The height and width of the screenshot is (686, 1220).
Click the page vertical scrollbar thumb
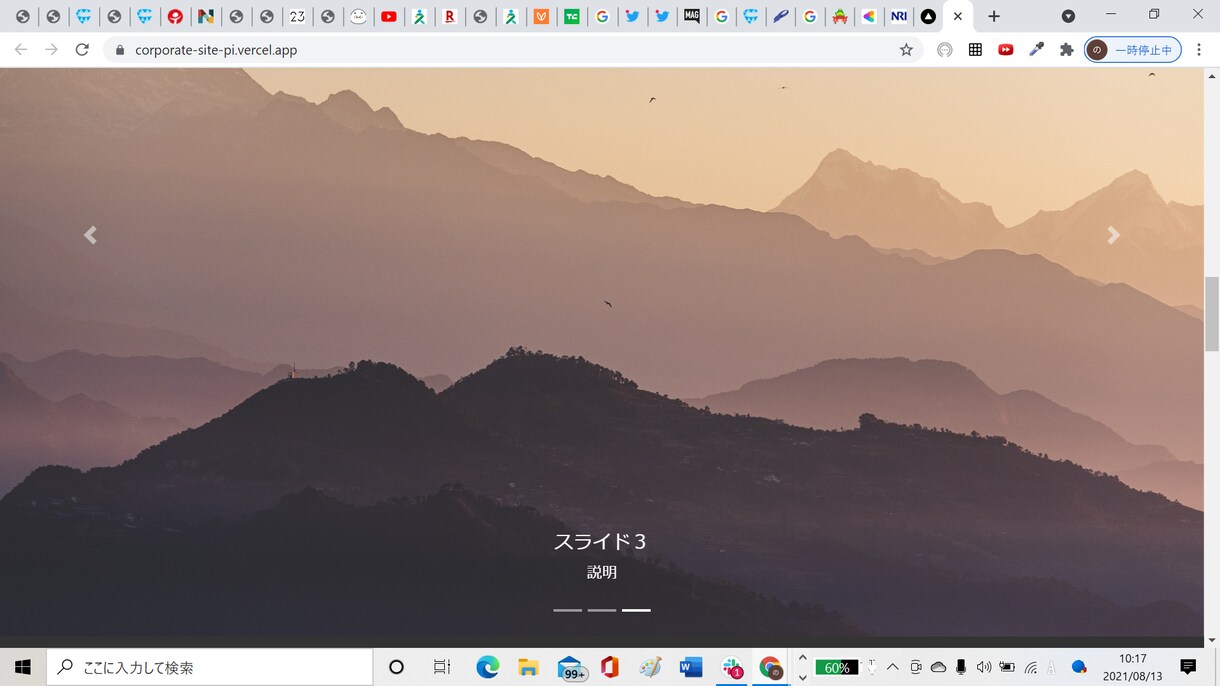coord(1212,313)
